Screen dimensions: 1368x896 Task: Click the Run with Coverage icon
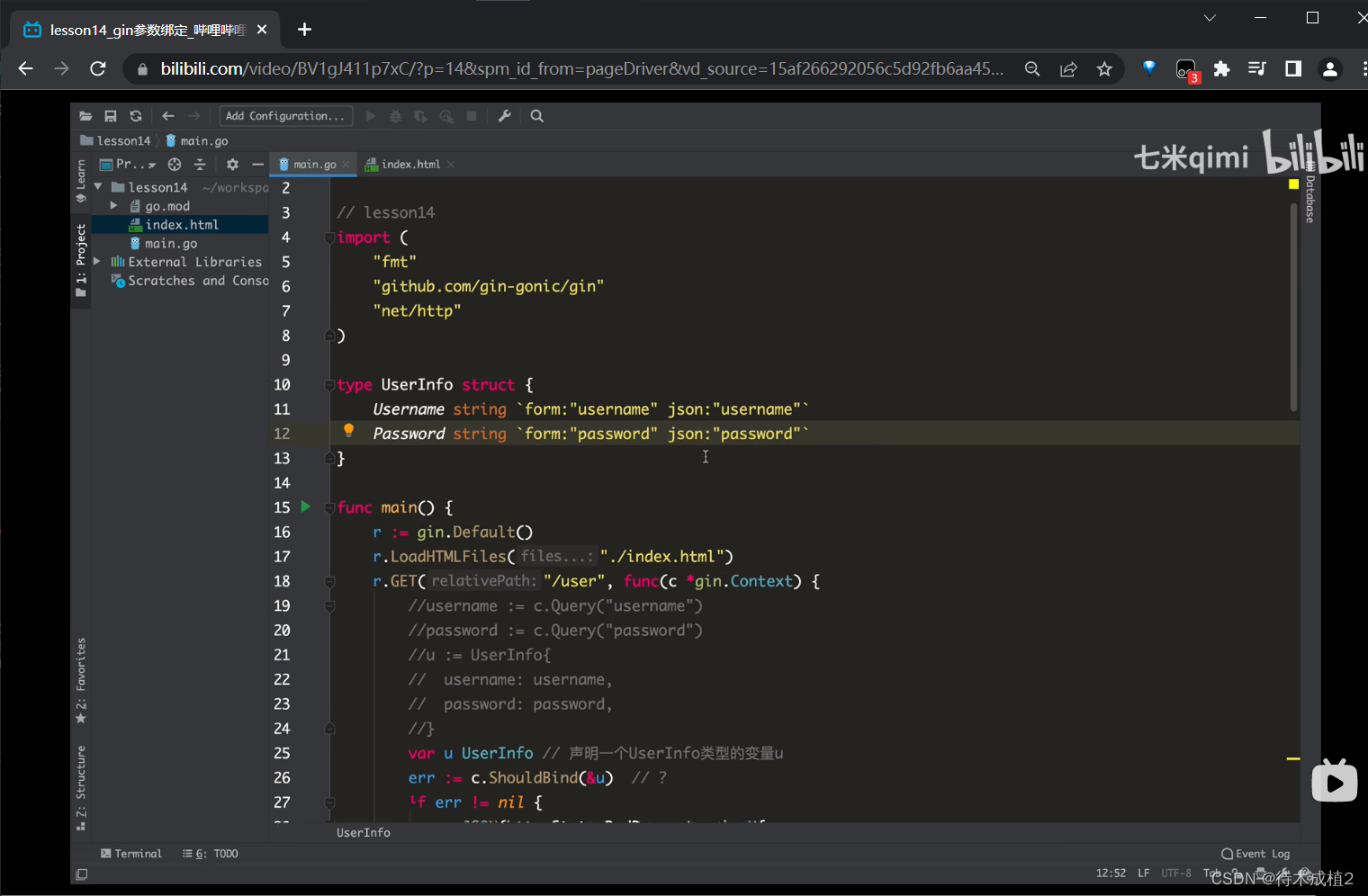[x=420, y=116]
